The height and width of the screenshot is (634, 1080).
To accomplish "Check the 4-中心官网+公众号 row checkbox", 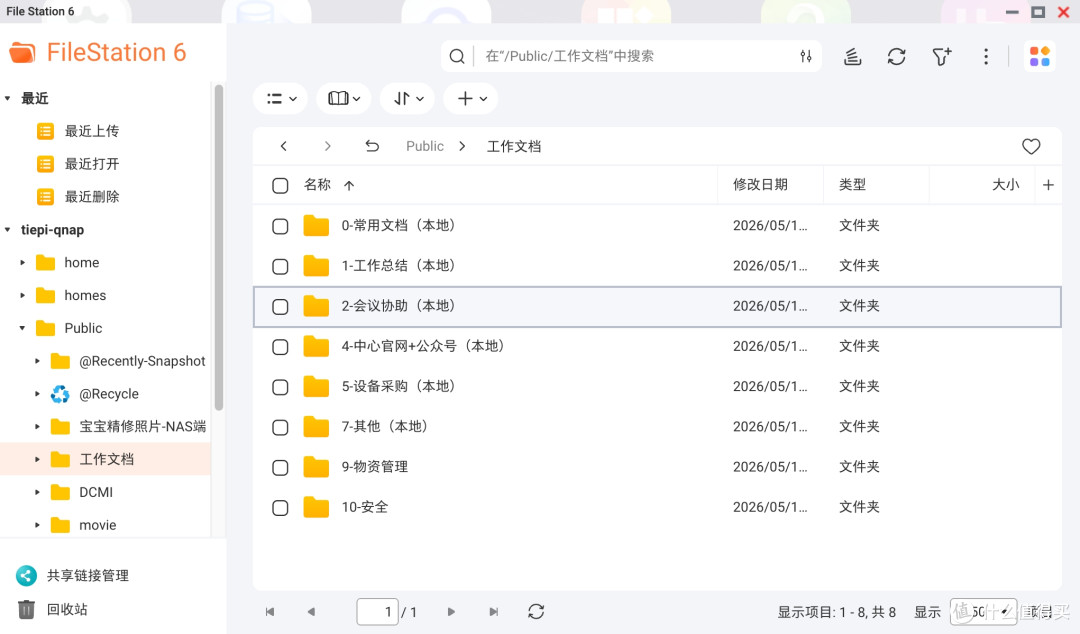I will (x=280, y=347).
